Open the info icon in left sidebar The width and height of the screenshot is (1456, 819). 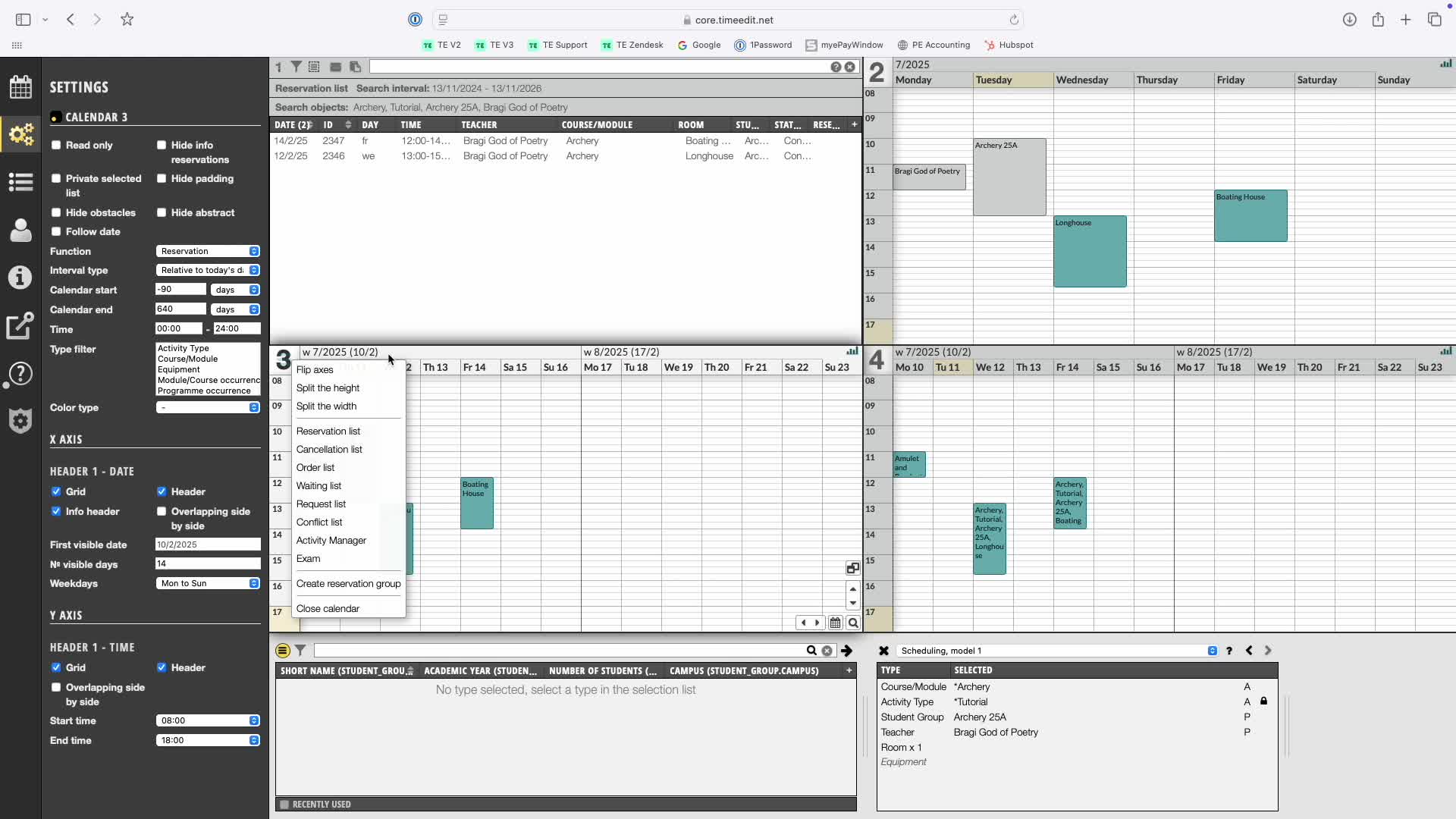click(20, 278)
